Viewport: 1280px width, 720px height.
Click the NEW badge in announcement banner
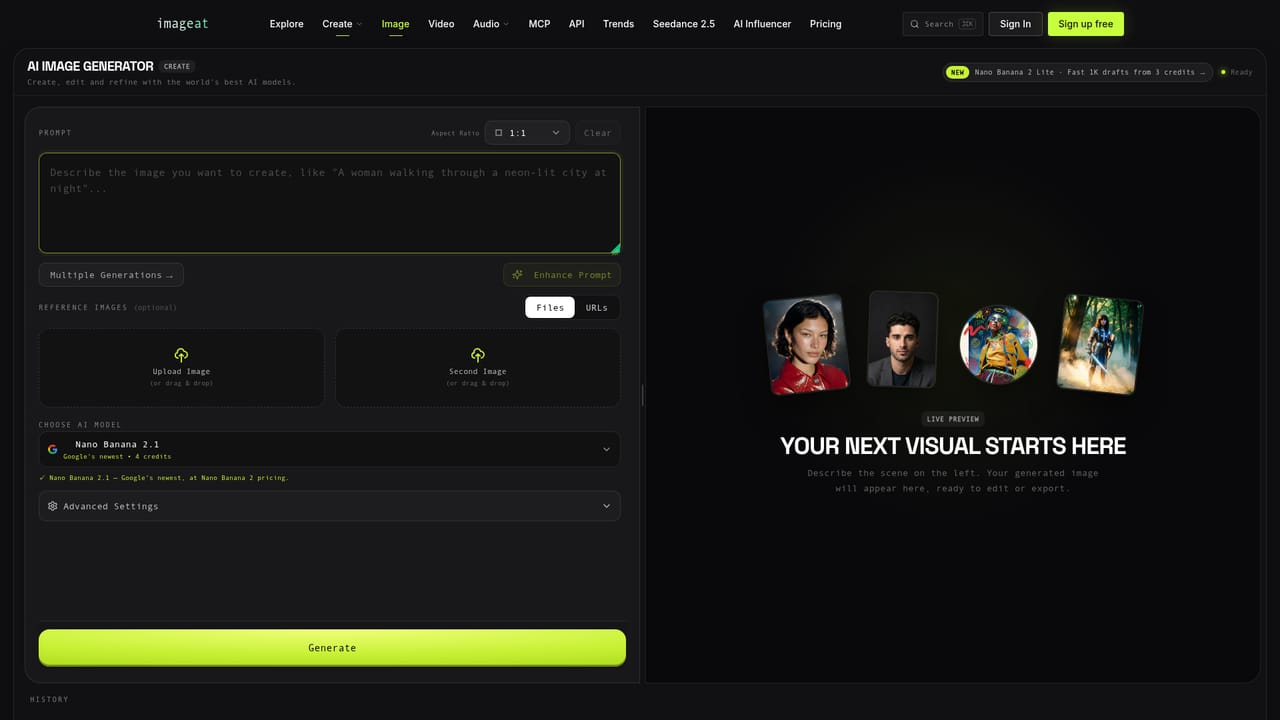tap(958, 72)
